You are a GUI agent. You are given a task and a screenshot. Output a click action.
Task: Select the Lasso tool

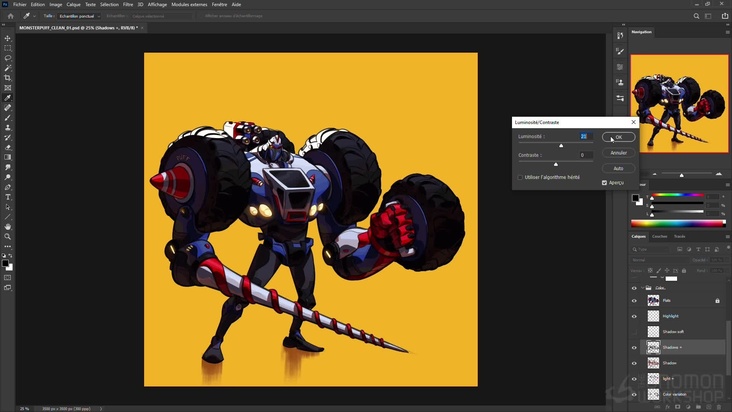tap(7, 58)
